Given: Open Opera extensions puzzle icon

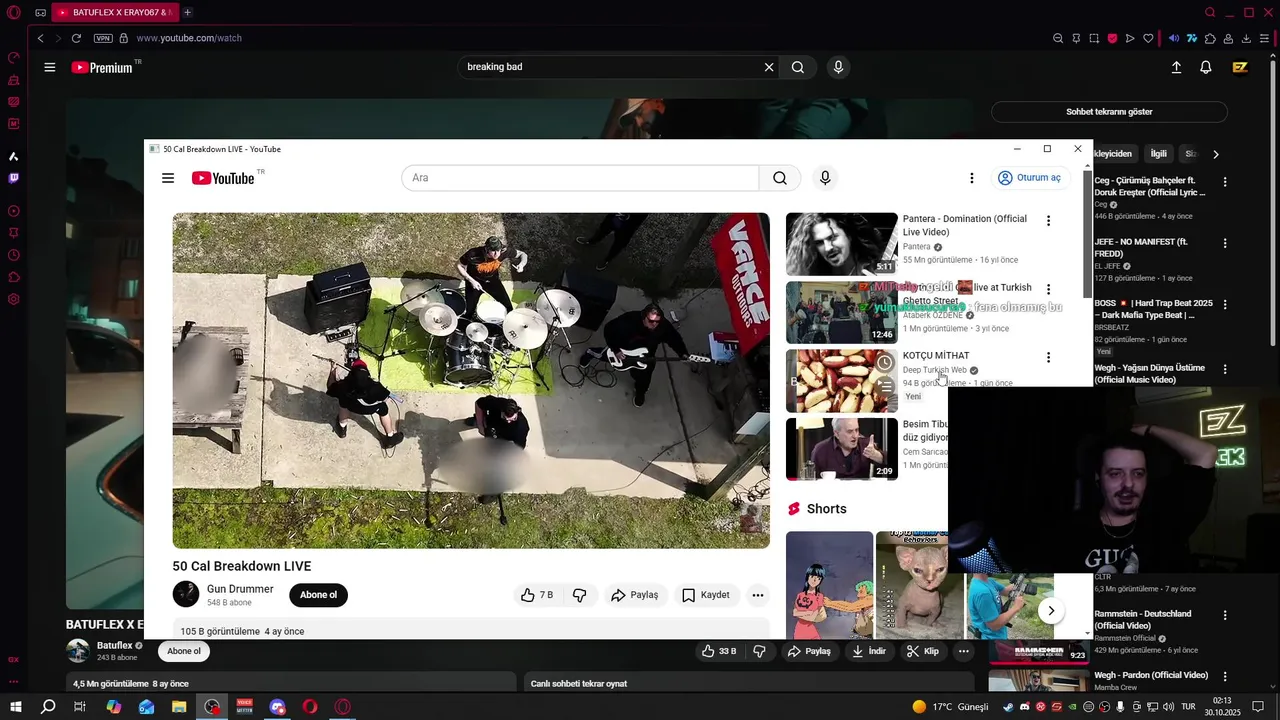Looking at the screenshot, I should click(1210, 38).
